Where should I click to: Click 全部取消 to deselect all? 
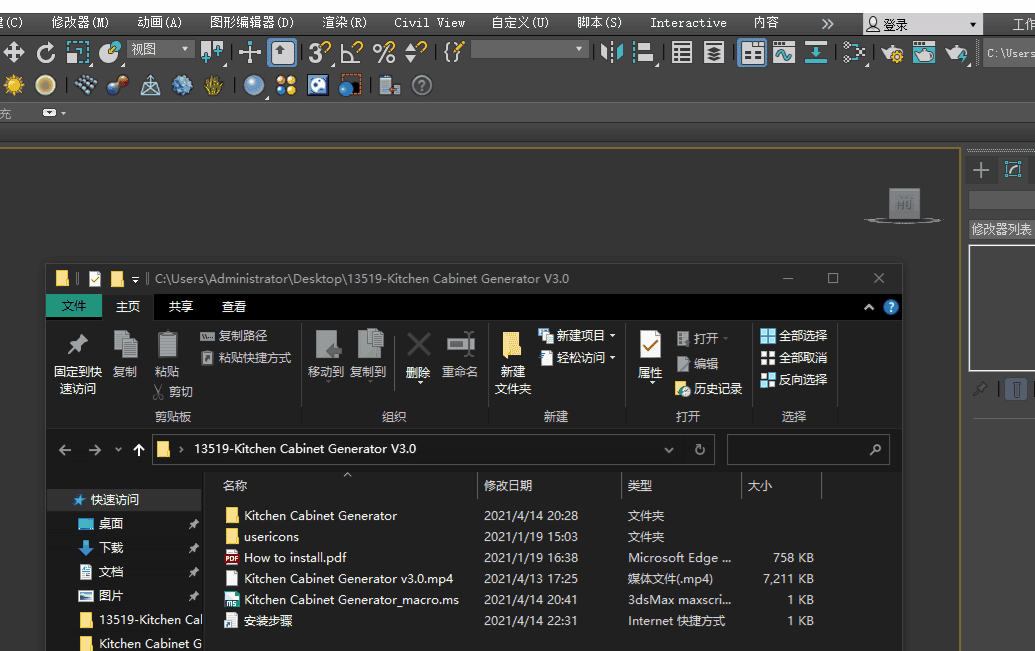pyautogui.click(x=793, y=358)
